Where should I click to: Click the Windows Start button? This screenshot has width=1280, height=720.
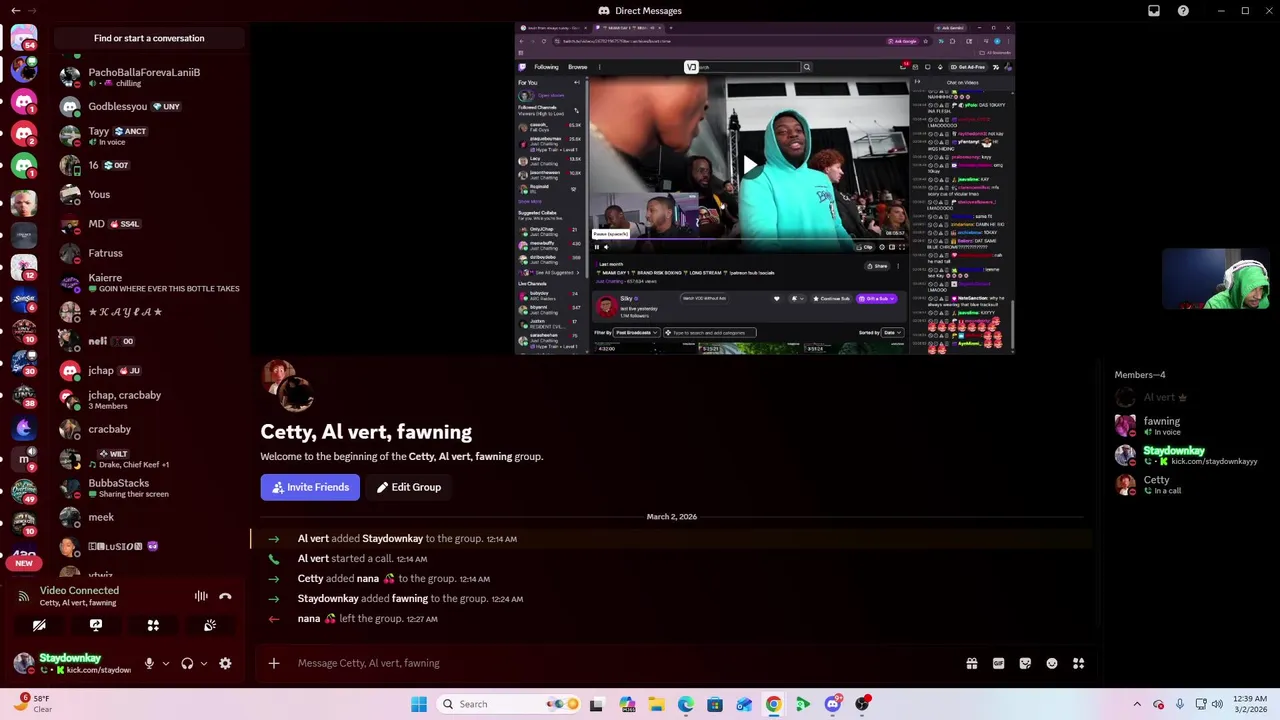point(419,704)
